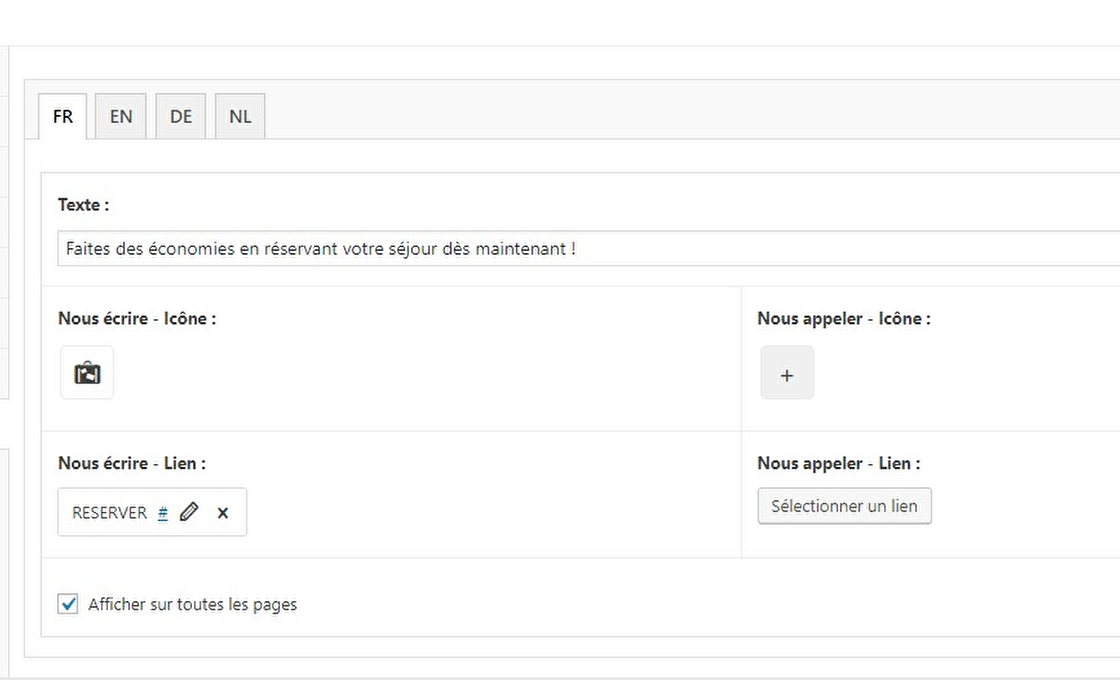Edit the RESERVER link with the pencil
1120x680 pixels.
189,512
